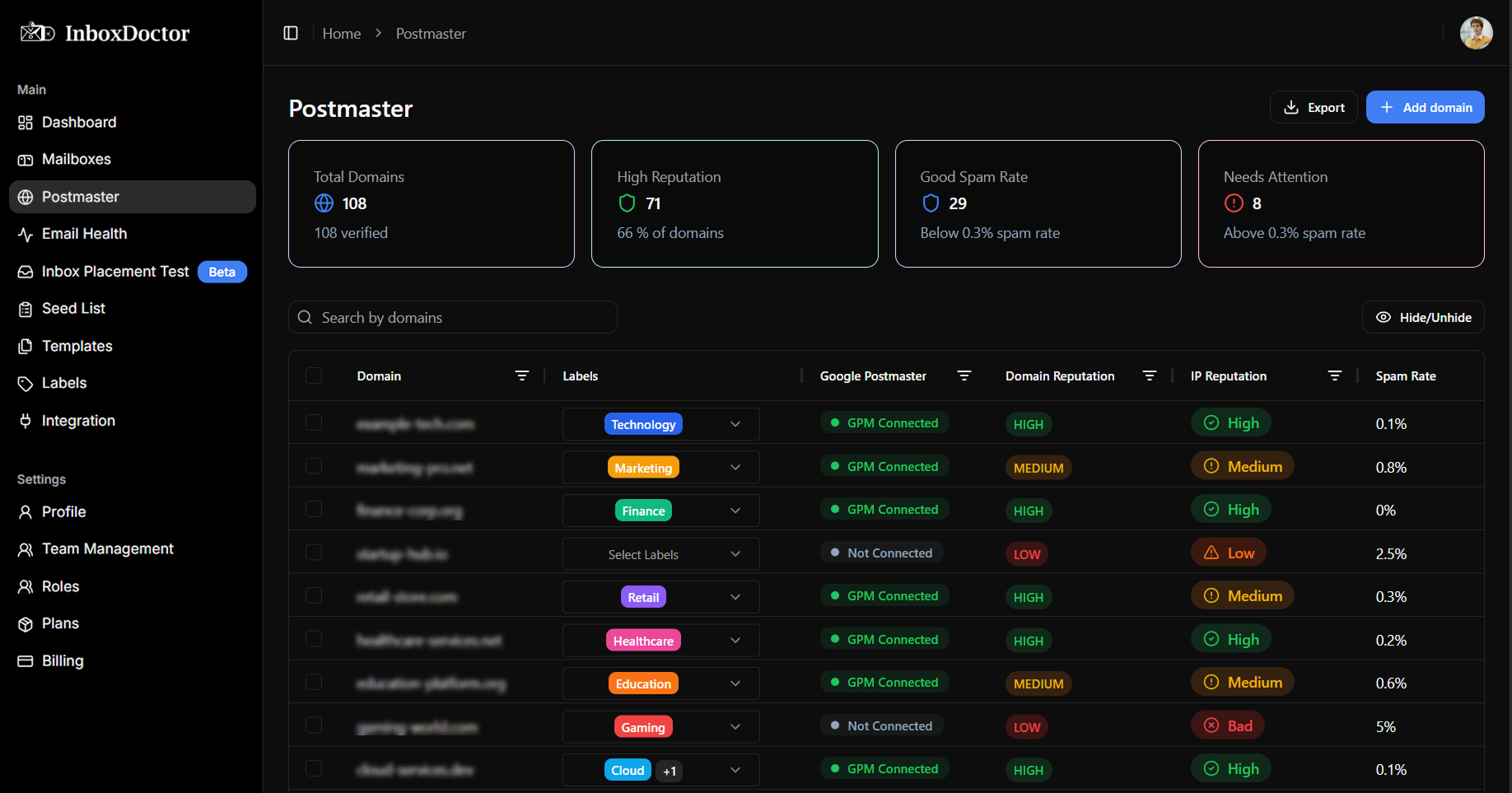The width and height of the screenshot is (1512, 793).
Task: Expand the Select Labels dropdown
Action: pos(735,554)
